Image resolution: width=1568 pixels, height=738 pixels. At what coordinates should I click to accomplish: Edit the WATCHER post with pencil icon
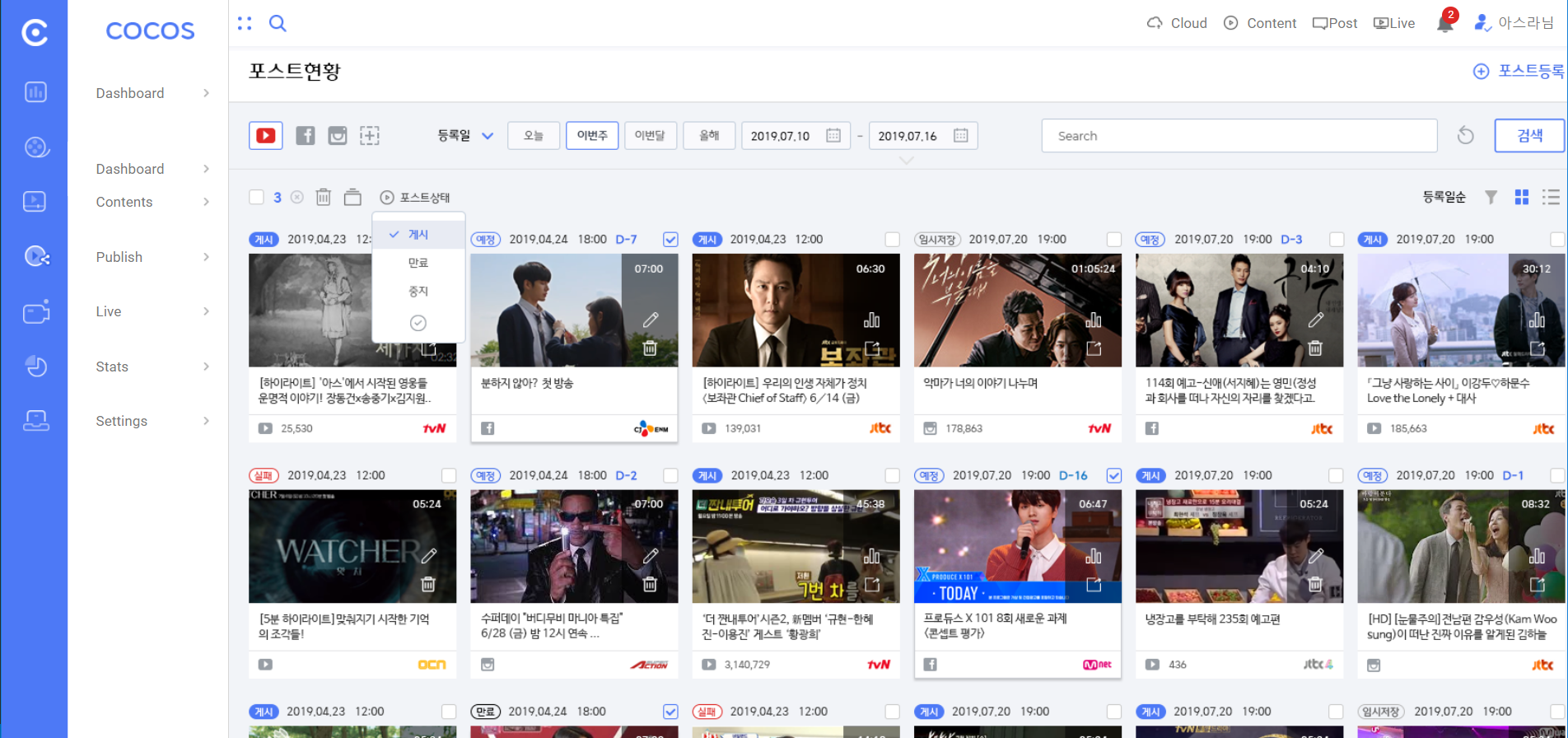[x=429, y=556]
